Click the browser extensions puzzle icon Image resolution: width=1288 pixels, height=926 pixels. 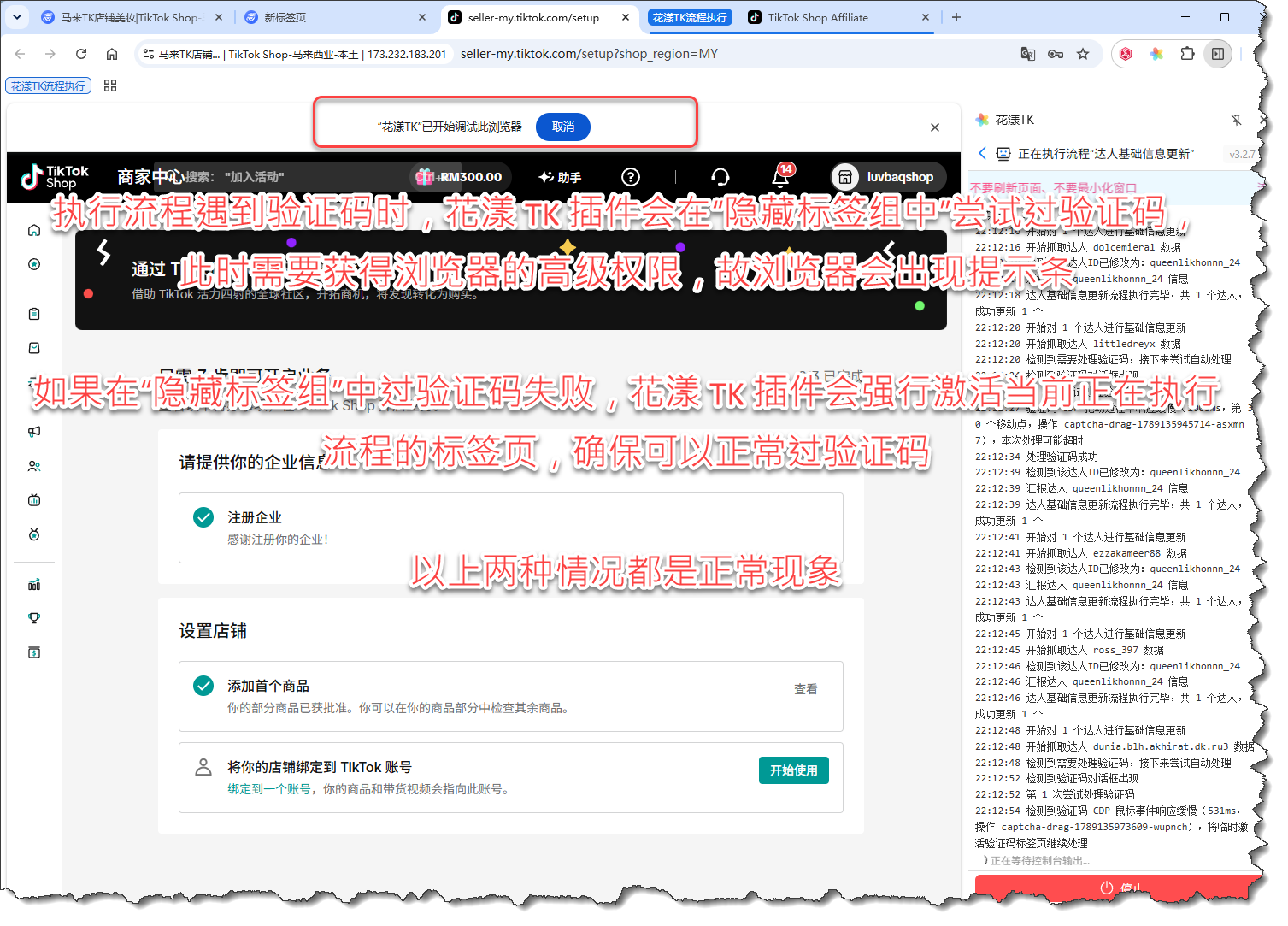point(1187,54)
